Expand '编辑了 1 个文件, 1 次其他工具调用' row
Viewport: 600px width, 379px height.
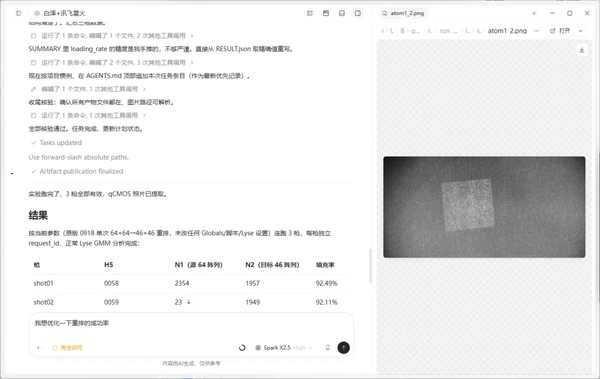pyautogui.click(x=88, y=89)
